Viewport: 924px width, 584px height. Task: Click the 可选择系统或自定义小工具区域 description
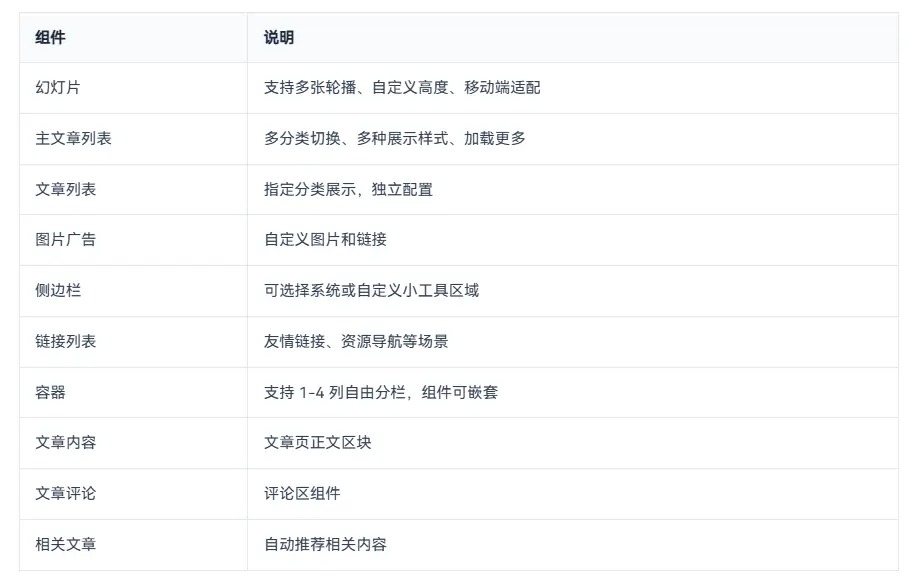pyautogui.click(x=371, y=291)
